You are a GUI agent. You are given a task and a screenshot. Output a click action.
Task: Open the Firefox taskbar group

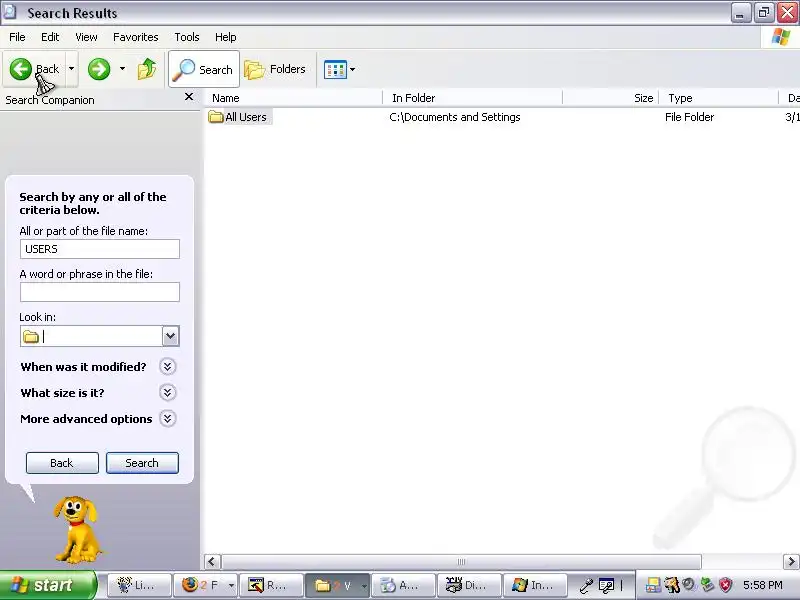206,585
